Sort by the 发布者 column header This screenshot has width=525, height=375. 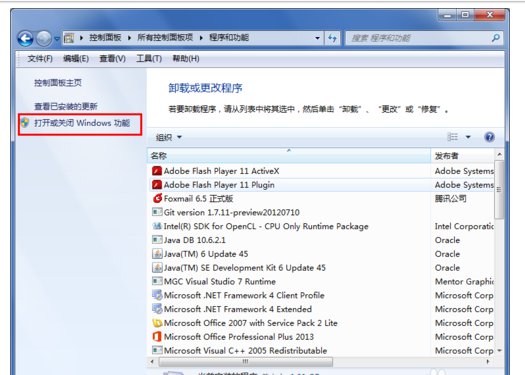click(462, 156)
